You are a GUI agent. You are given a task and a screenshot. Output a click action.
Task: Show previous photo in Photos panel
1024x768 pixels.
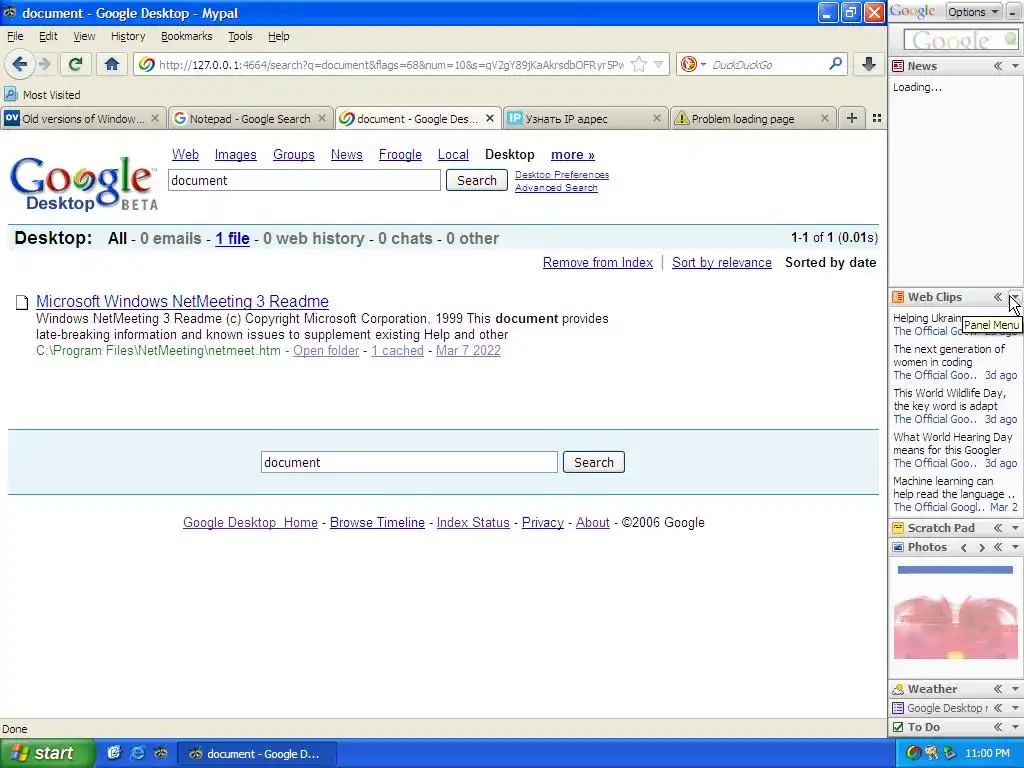tap(964, 548)
